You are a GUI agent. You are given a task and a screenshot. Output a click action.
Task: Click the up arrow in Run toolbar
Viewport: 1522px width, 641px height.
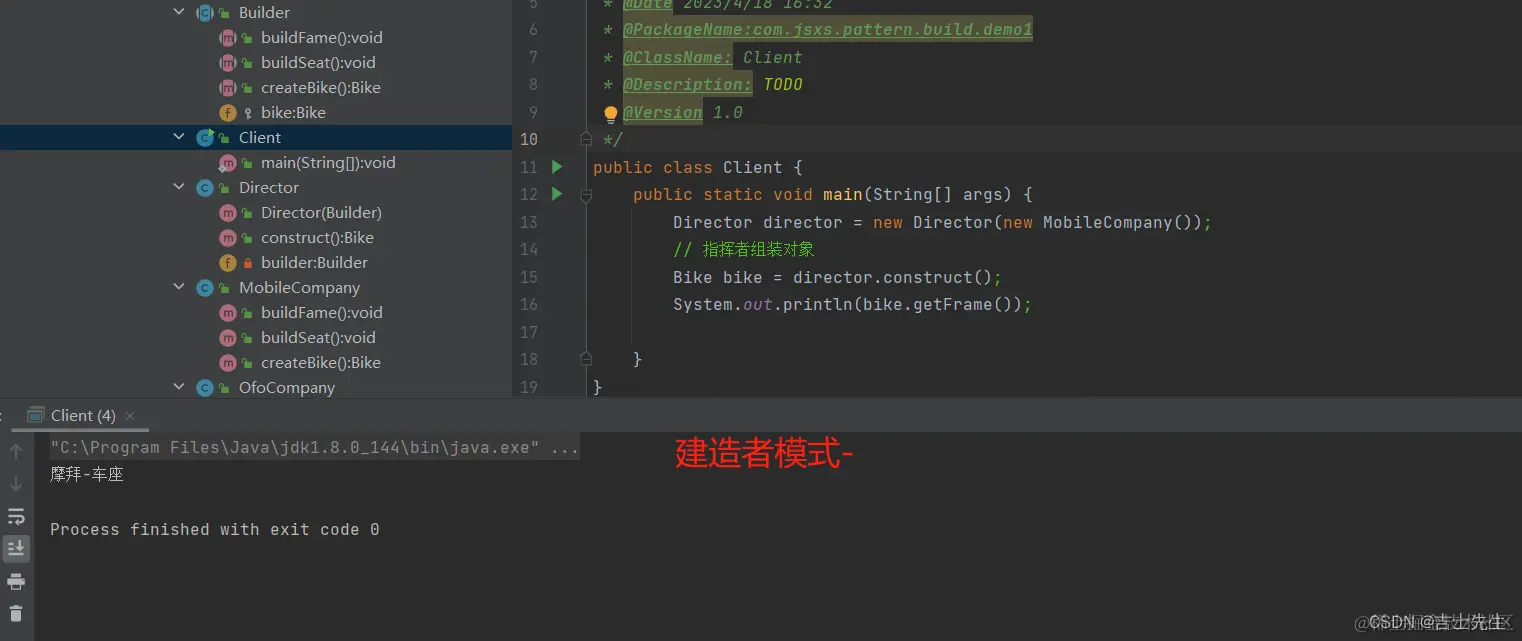click(16, 451)
